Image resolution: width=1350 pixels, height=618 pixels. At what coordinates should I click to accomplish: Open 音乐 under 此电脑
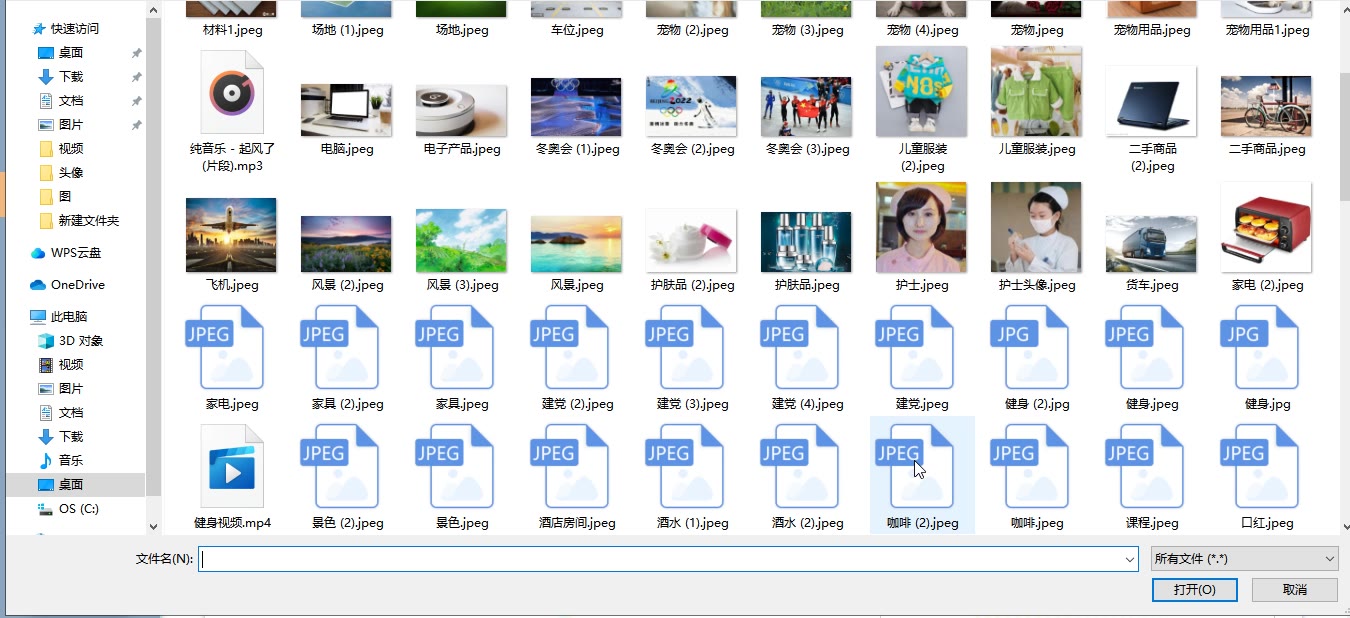[x=60, y=461]
